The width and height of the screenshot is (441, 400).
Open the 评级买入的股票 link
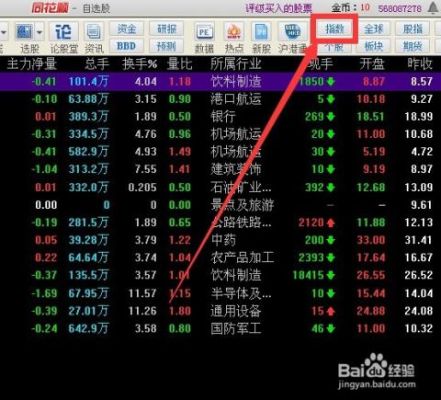279,8
